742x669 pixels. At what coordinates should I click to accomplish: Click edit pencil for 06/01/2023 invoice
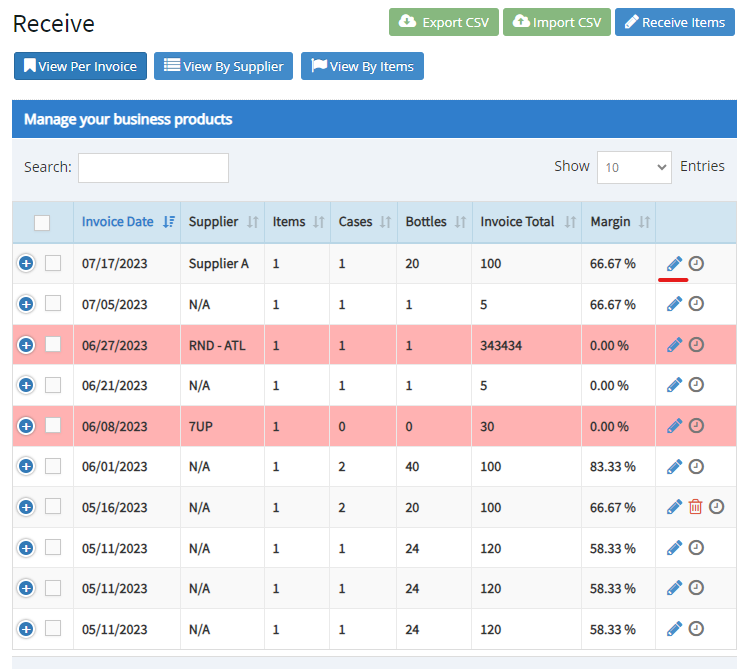[674, 467]
